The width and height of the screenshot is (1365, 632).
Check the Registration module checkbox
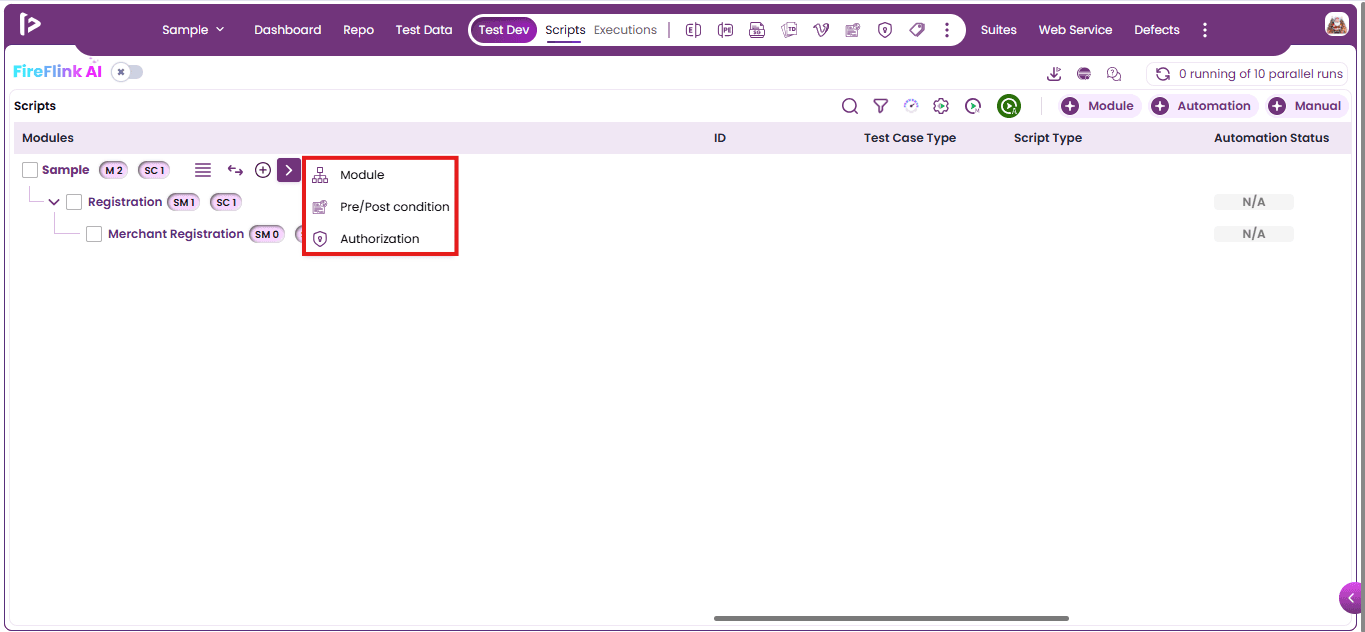point(74,202)
